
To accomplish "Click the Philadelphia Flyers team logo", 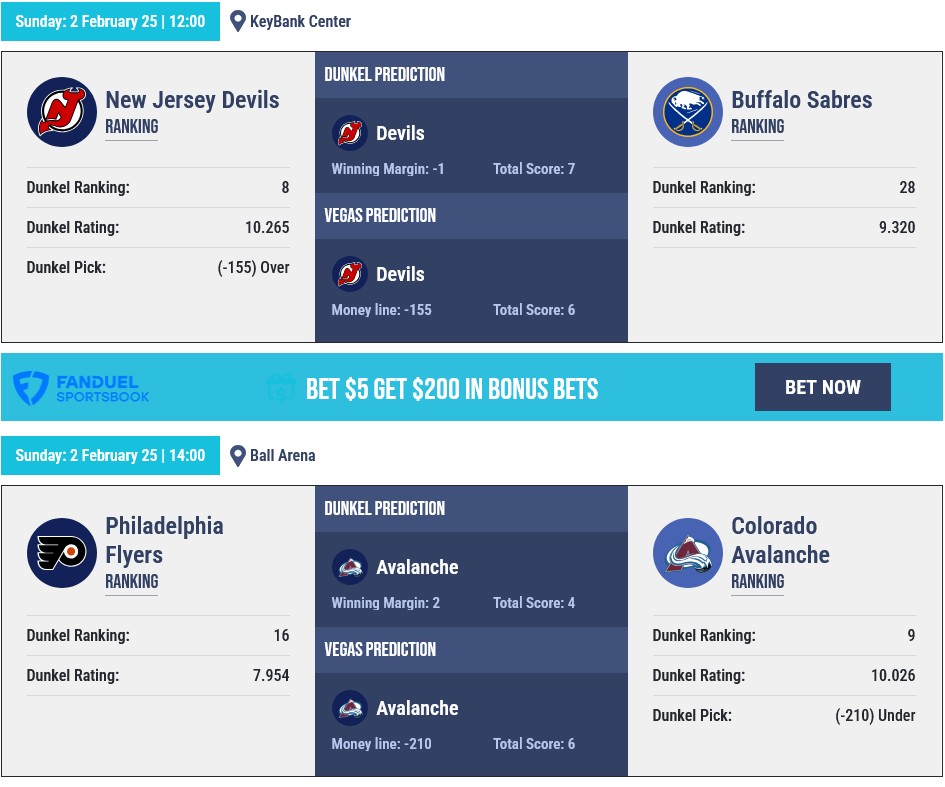I will pyautogui.click(x=62, y=553).
